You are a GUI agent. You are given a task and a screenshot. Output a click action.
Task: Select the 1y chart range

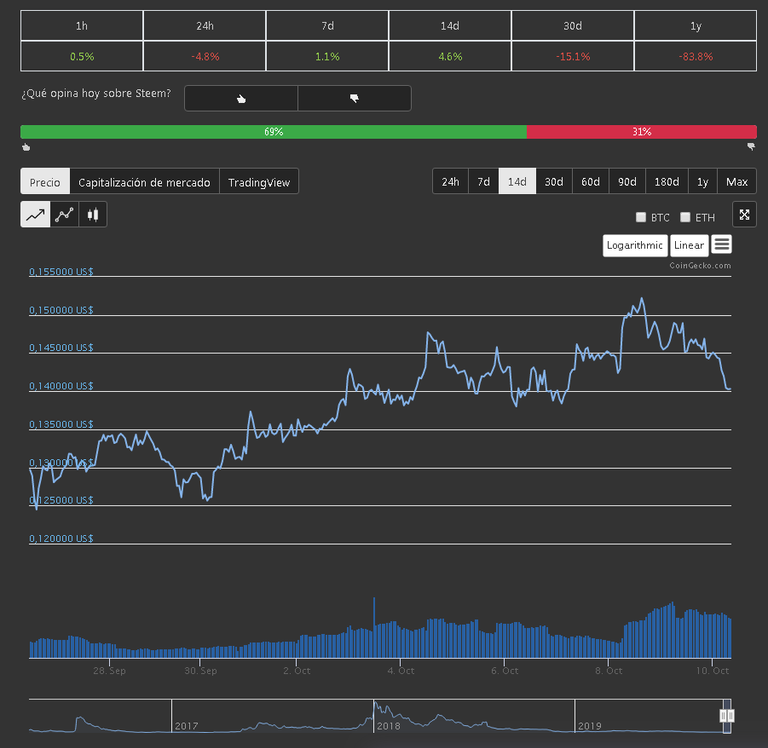point(703,181)
